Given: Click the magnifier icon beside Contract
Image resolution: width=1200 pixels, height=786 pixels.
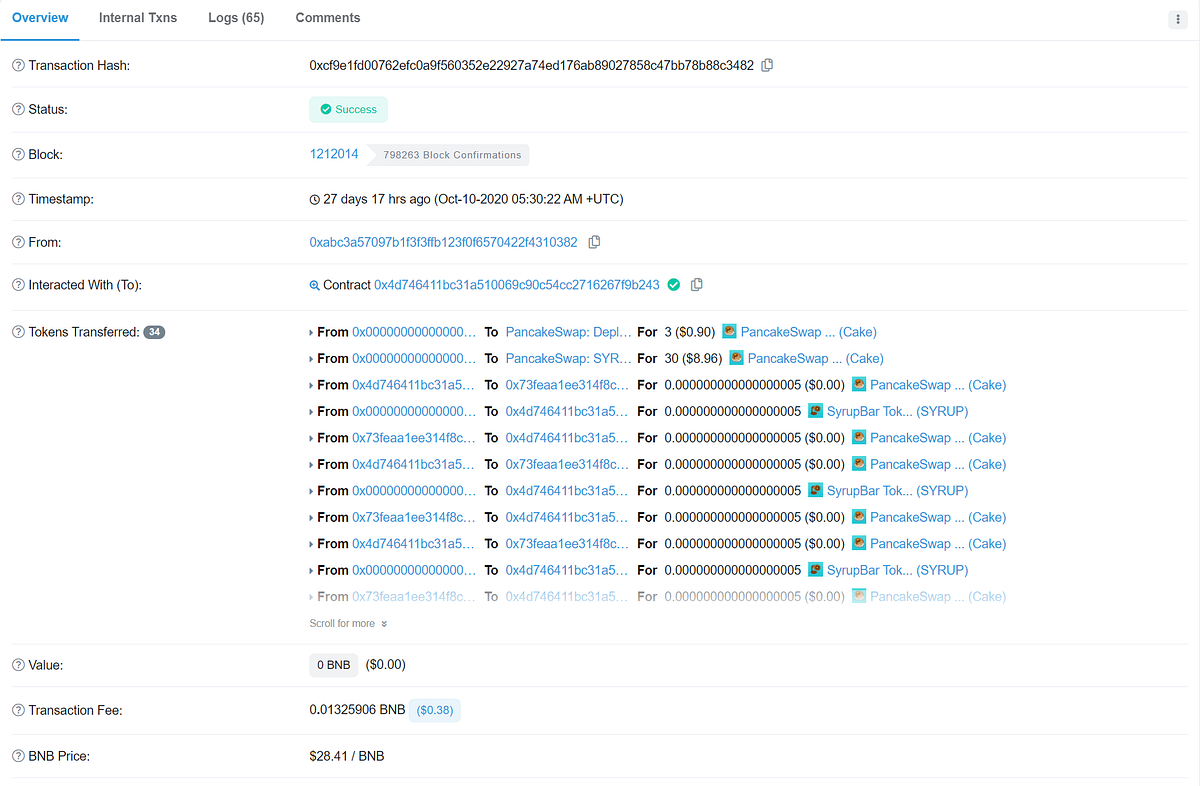Looking at the screenshot, I should click(314, 284).
